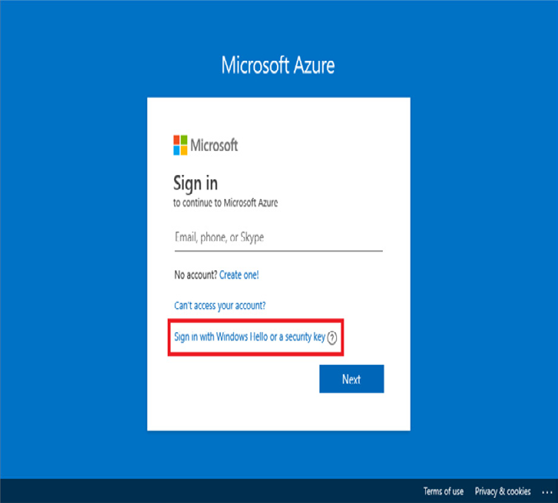Viewport: 558px width, 503px height.
Task: Follow the Create one! link
Action: pyautogui.click(x=239, y=275)
